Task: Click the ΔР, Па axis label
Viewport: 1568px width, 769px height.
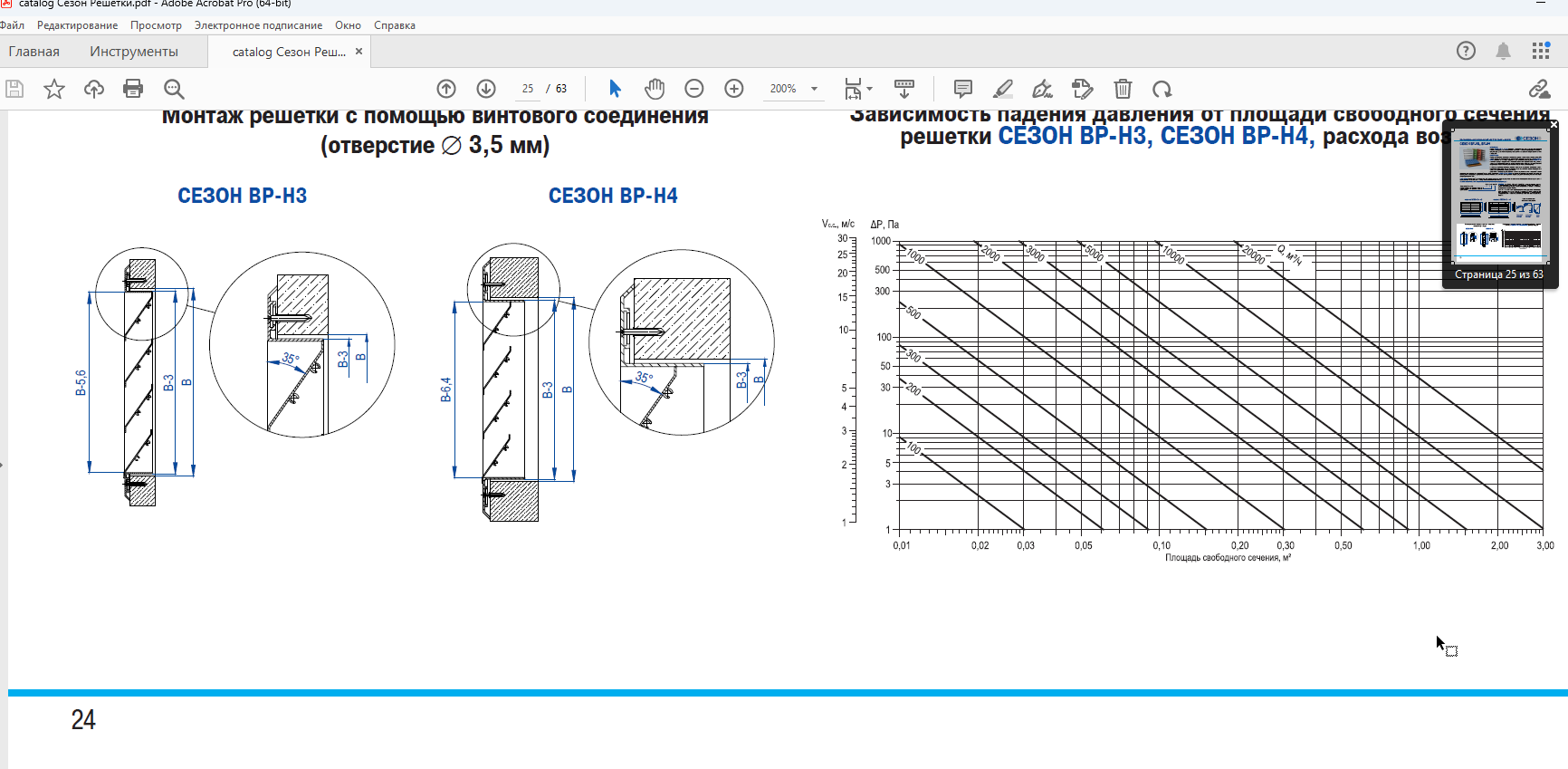Action: 884,224
